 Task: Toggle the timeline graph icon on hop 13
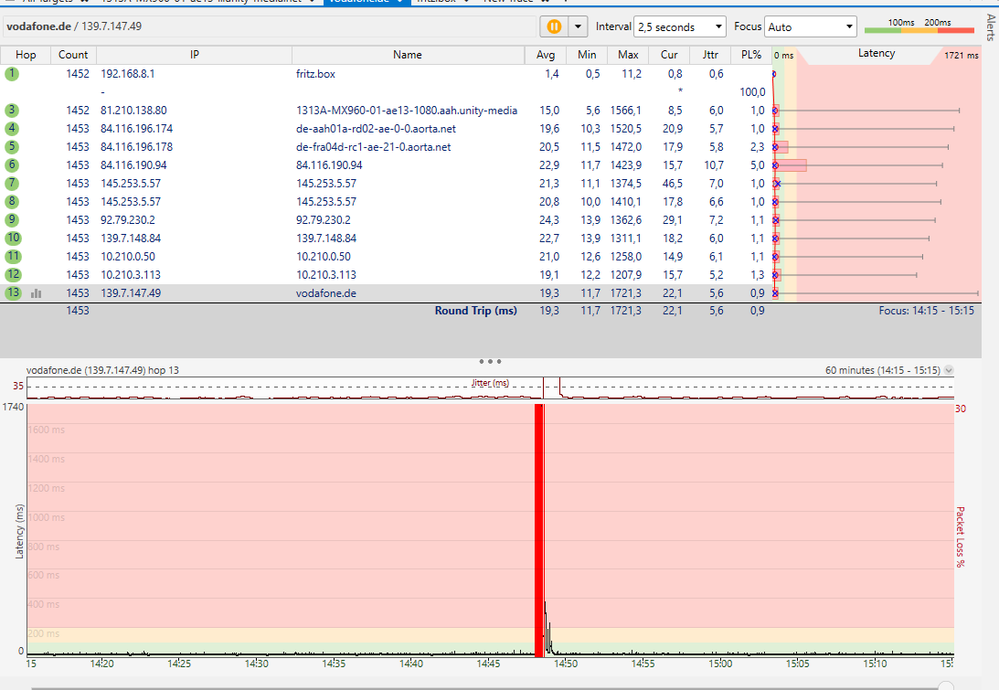click(x=36, y=294)
